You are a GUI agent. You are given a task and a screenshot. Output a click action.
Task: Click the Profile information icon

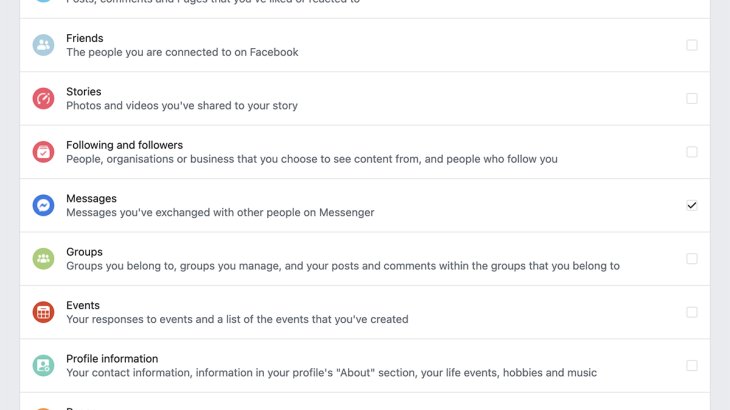43,366
